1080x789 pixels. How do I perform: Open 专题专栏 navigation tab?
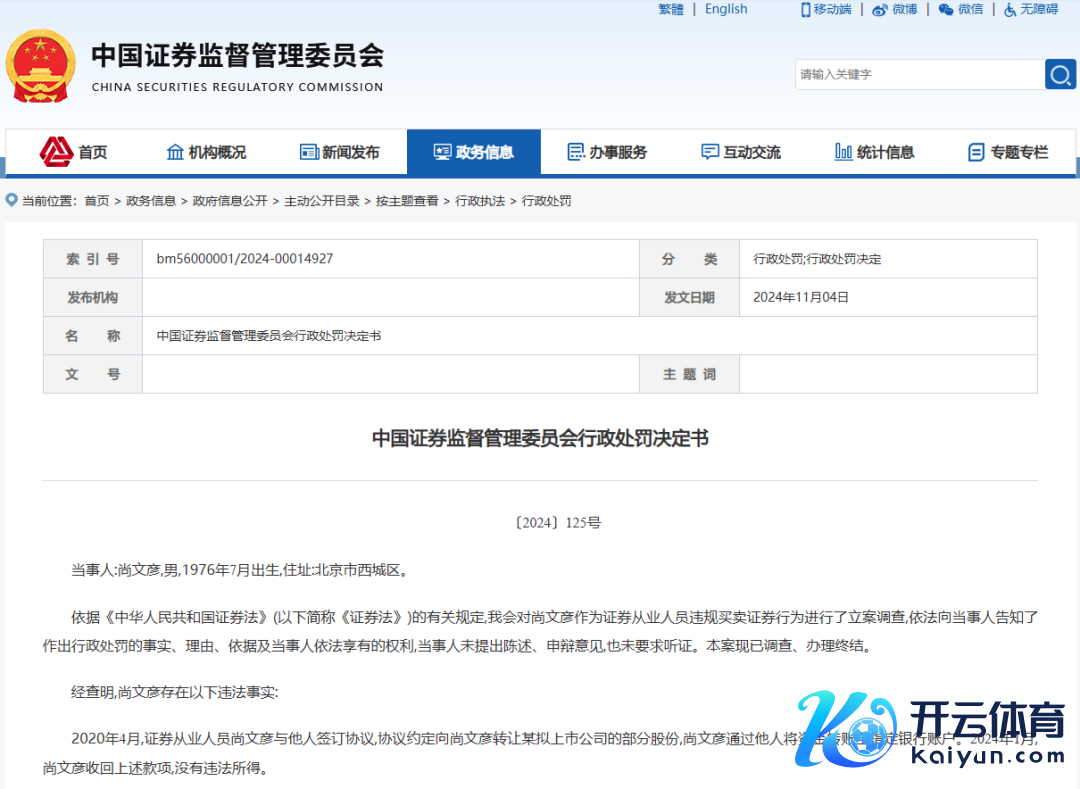coord(1008,152)
